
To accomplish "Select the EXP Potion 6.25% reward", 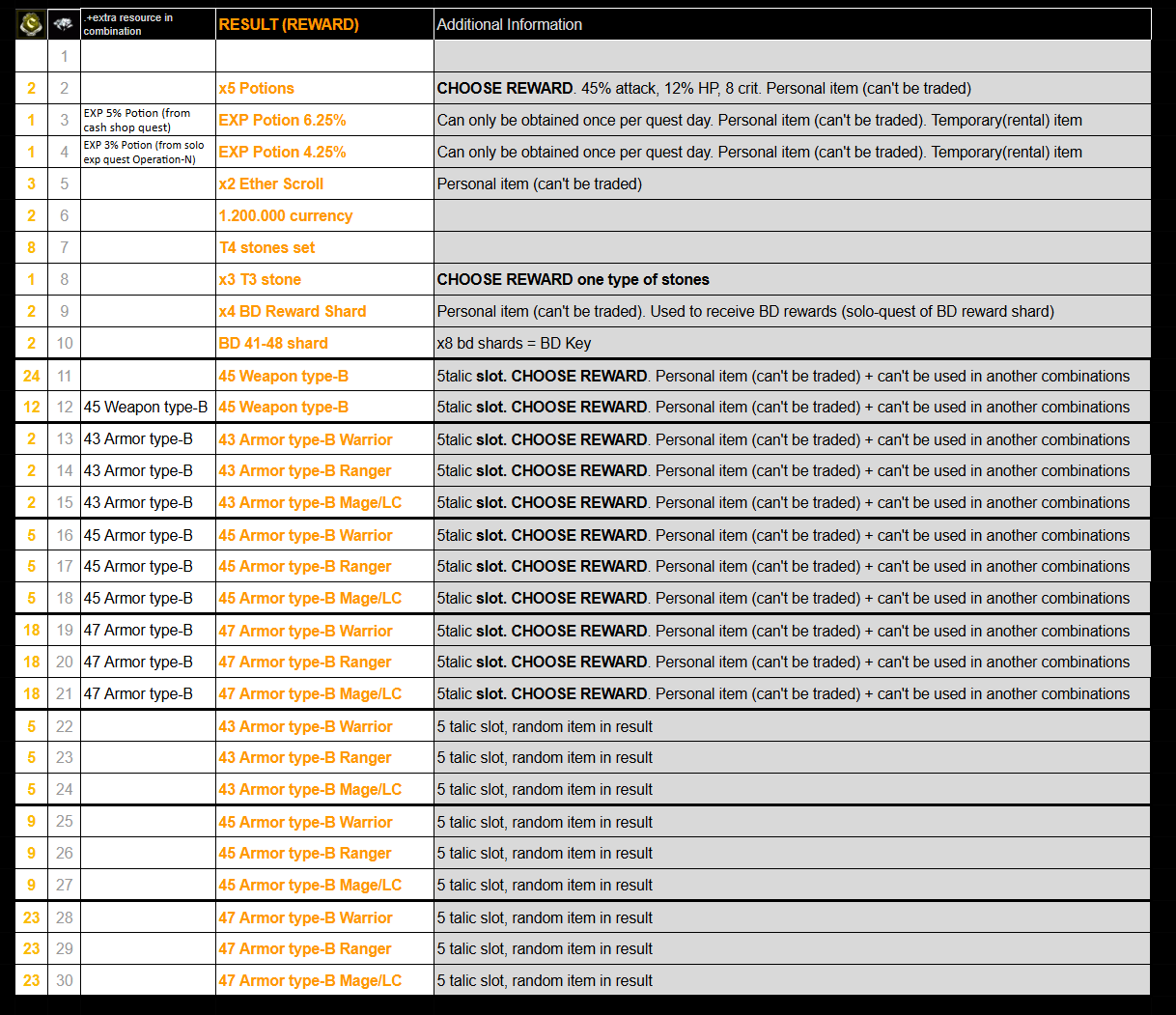I will coord(282,120).
